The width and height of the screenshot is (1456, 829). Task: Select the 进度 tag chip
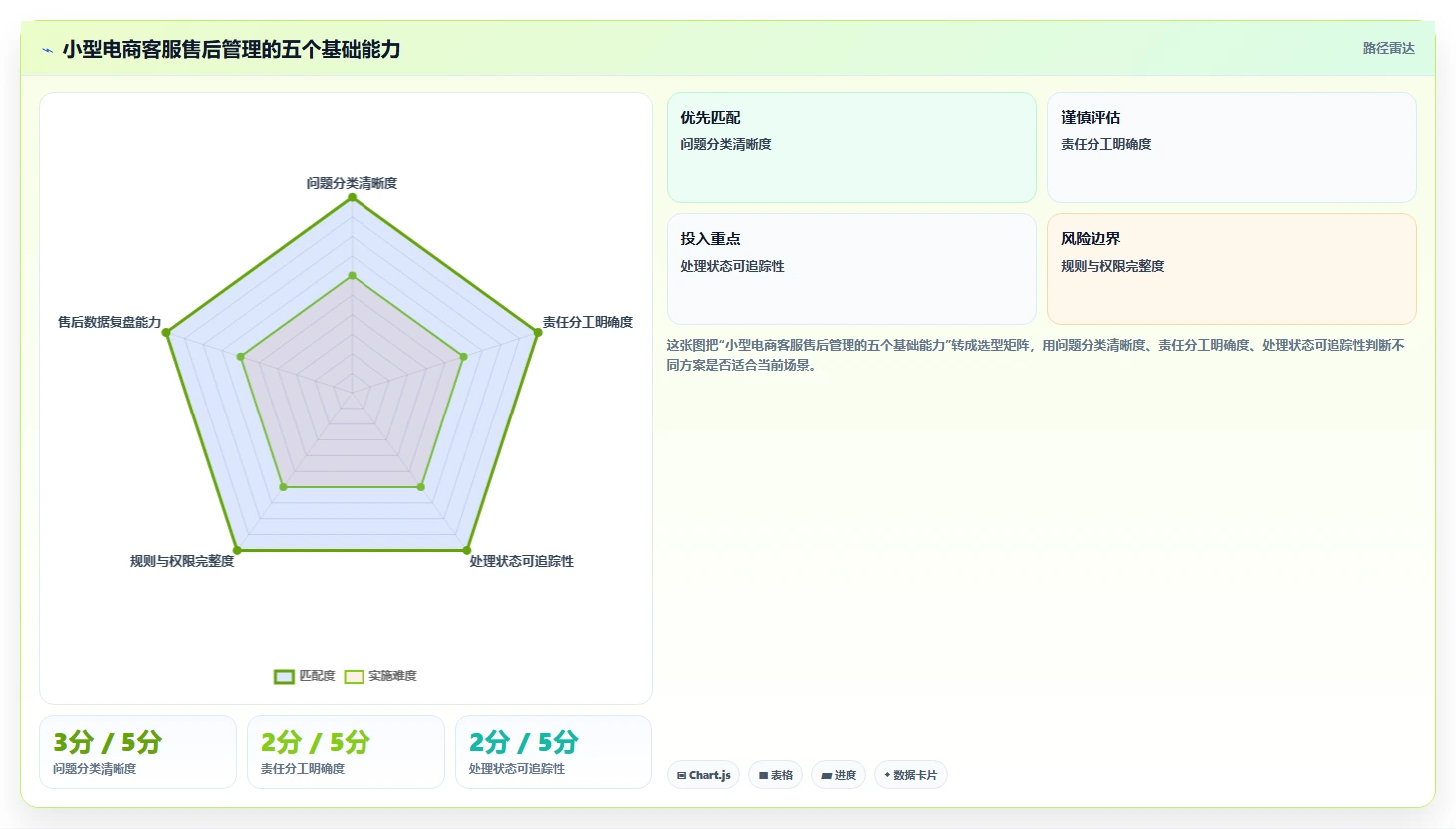(x=839, y=775)
